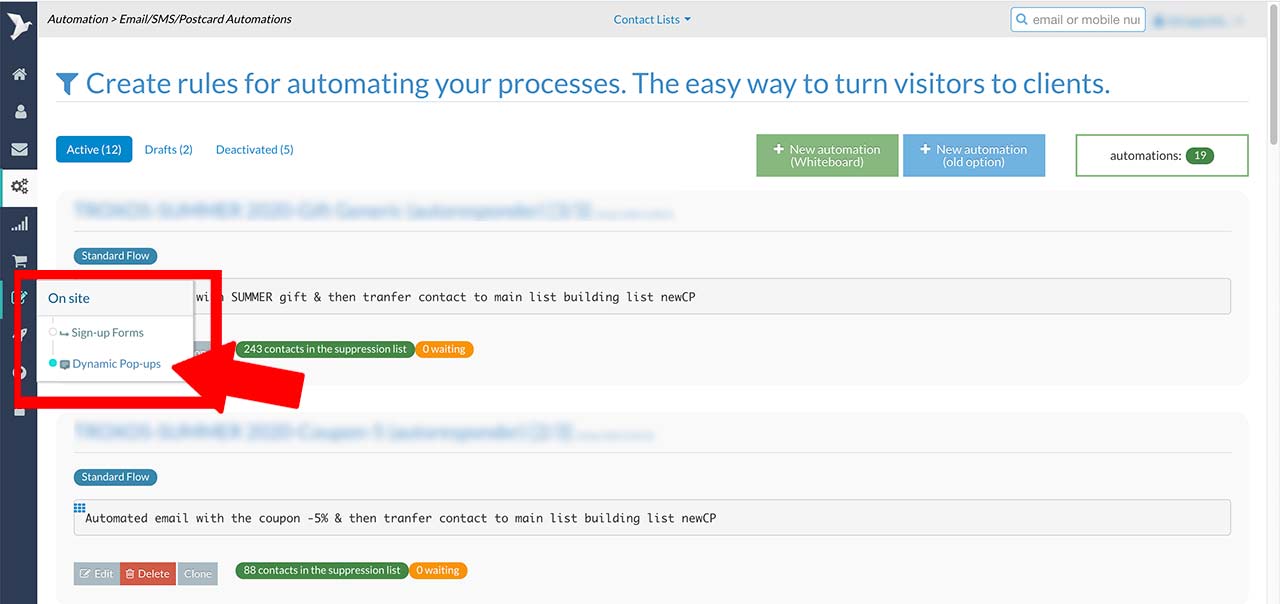1280x604 pixels.
Task: Click the page vertical scrollbar
Action: pos(1273,75)
